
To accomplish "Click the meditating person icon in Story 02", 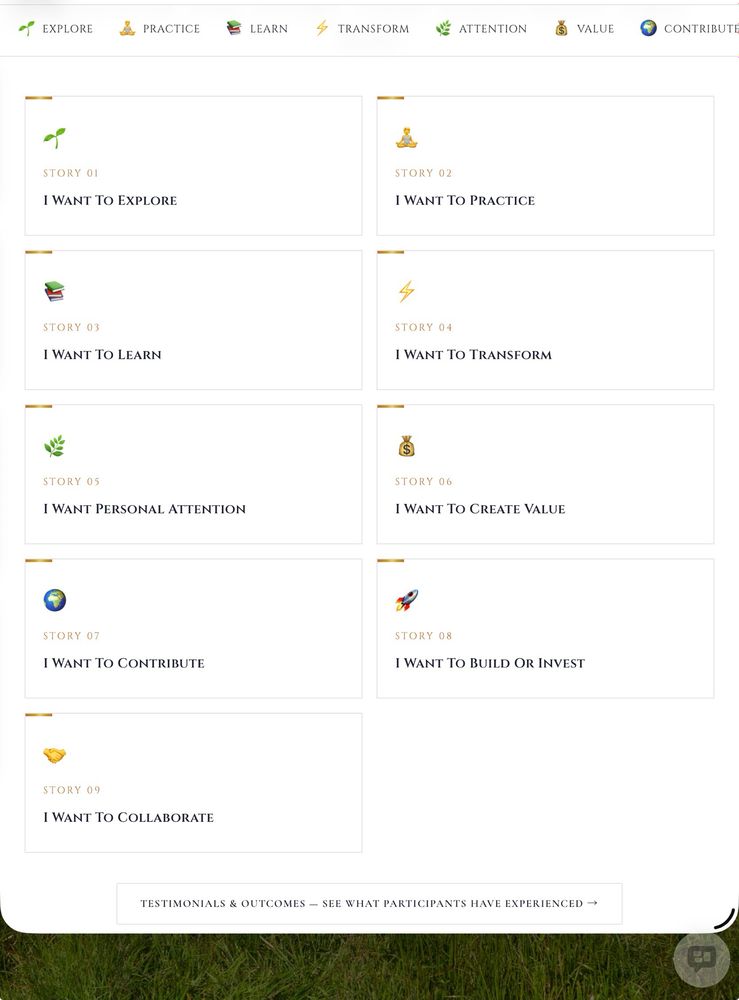I will 406,138.
